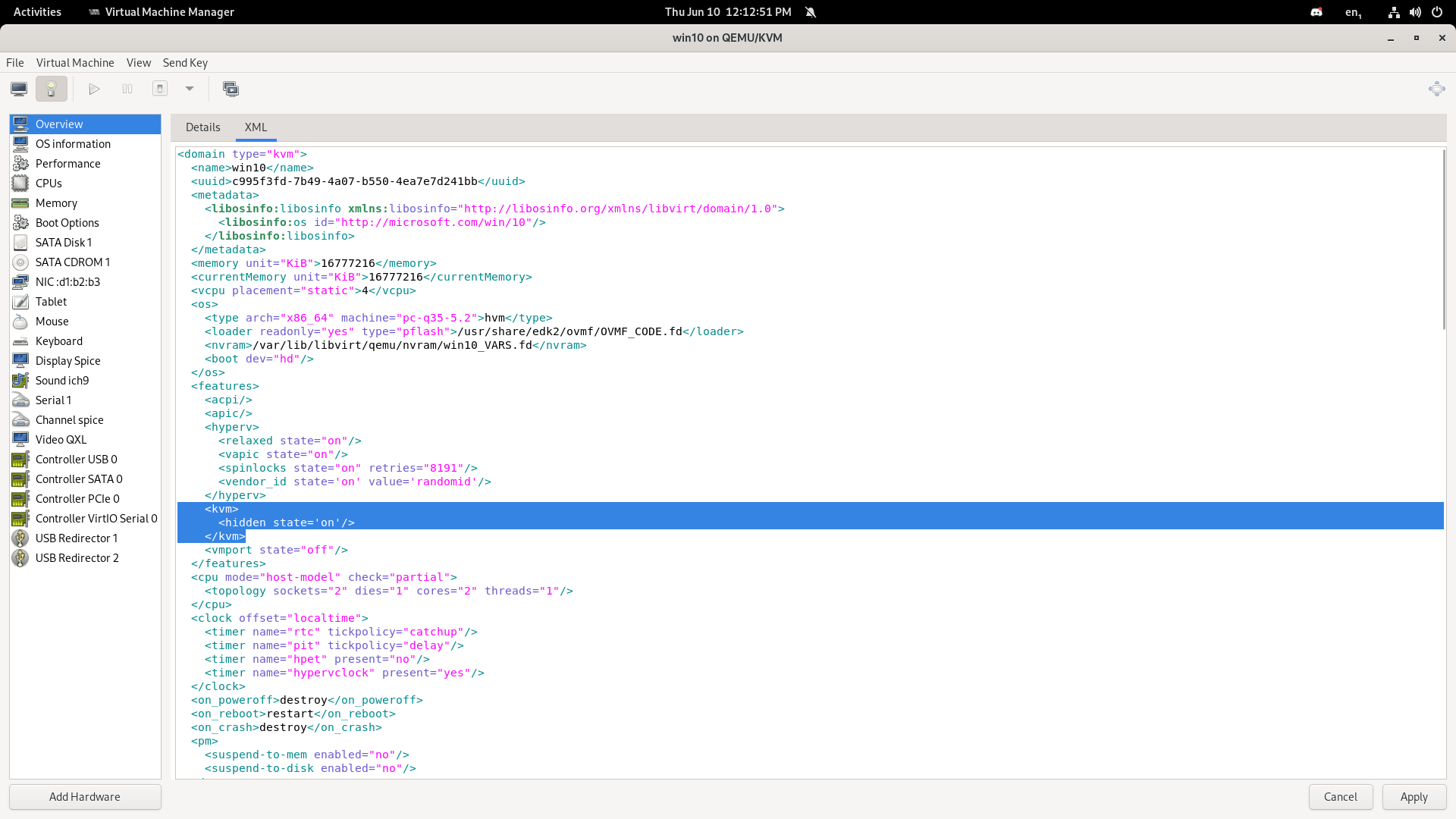The image size is (1456, 819).
Task: Open the Send Key menu
Action: [x=185, y=63]
